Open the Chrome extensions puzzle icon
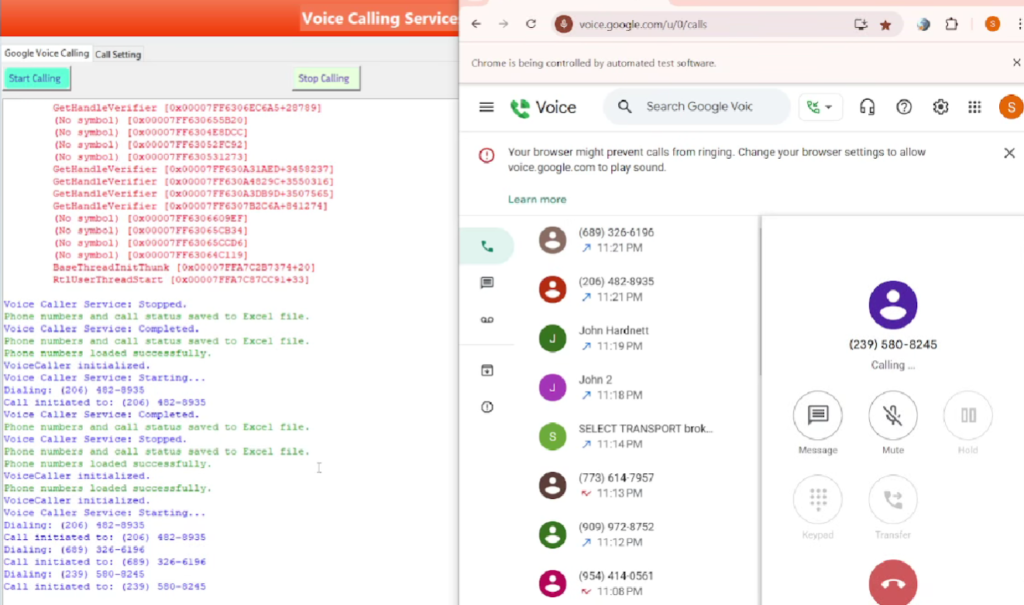Screen dimensions: 1024x605 (x=952, y=24)
